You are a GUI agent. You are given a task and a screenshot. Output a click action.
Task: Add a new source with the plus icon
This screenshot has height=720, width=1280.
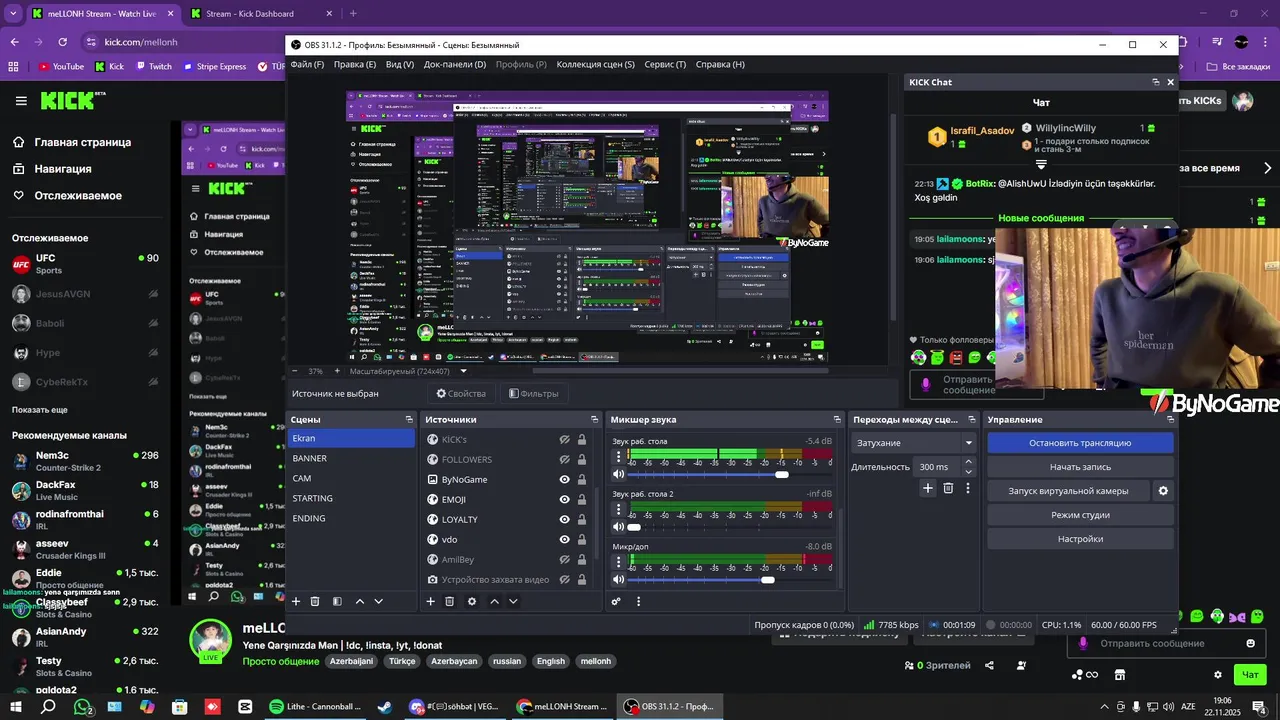431,601
